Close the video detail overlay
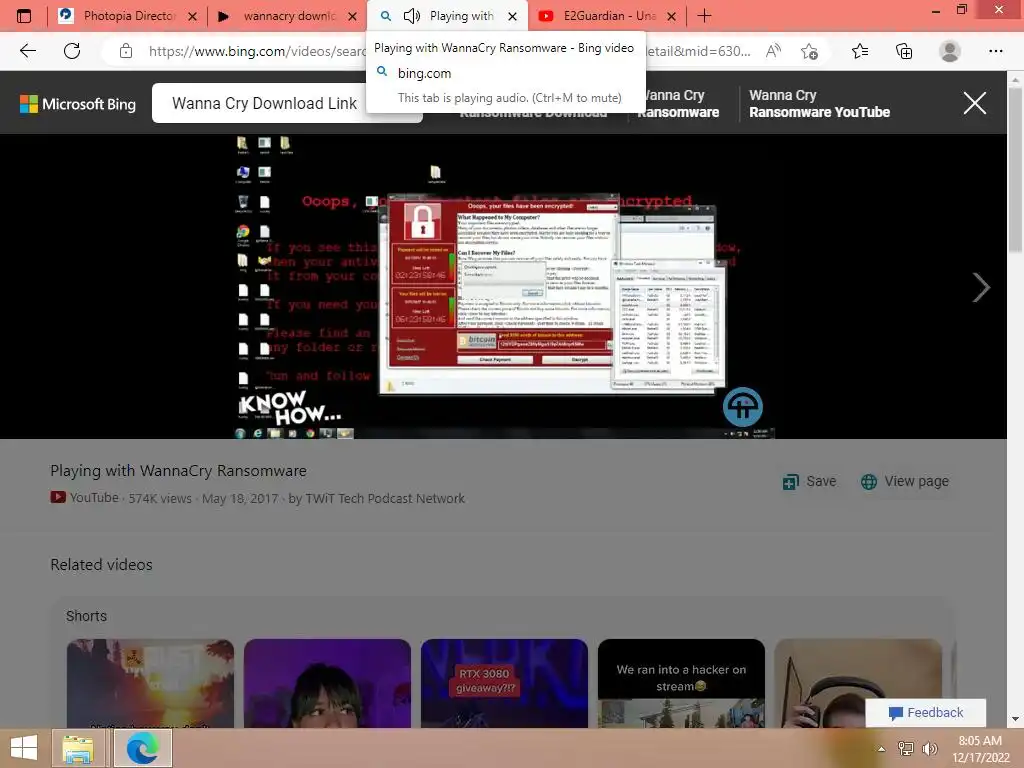This screenshot has height=768, width=1024. click(x=974, y=103)
